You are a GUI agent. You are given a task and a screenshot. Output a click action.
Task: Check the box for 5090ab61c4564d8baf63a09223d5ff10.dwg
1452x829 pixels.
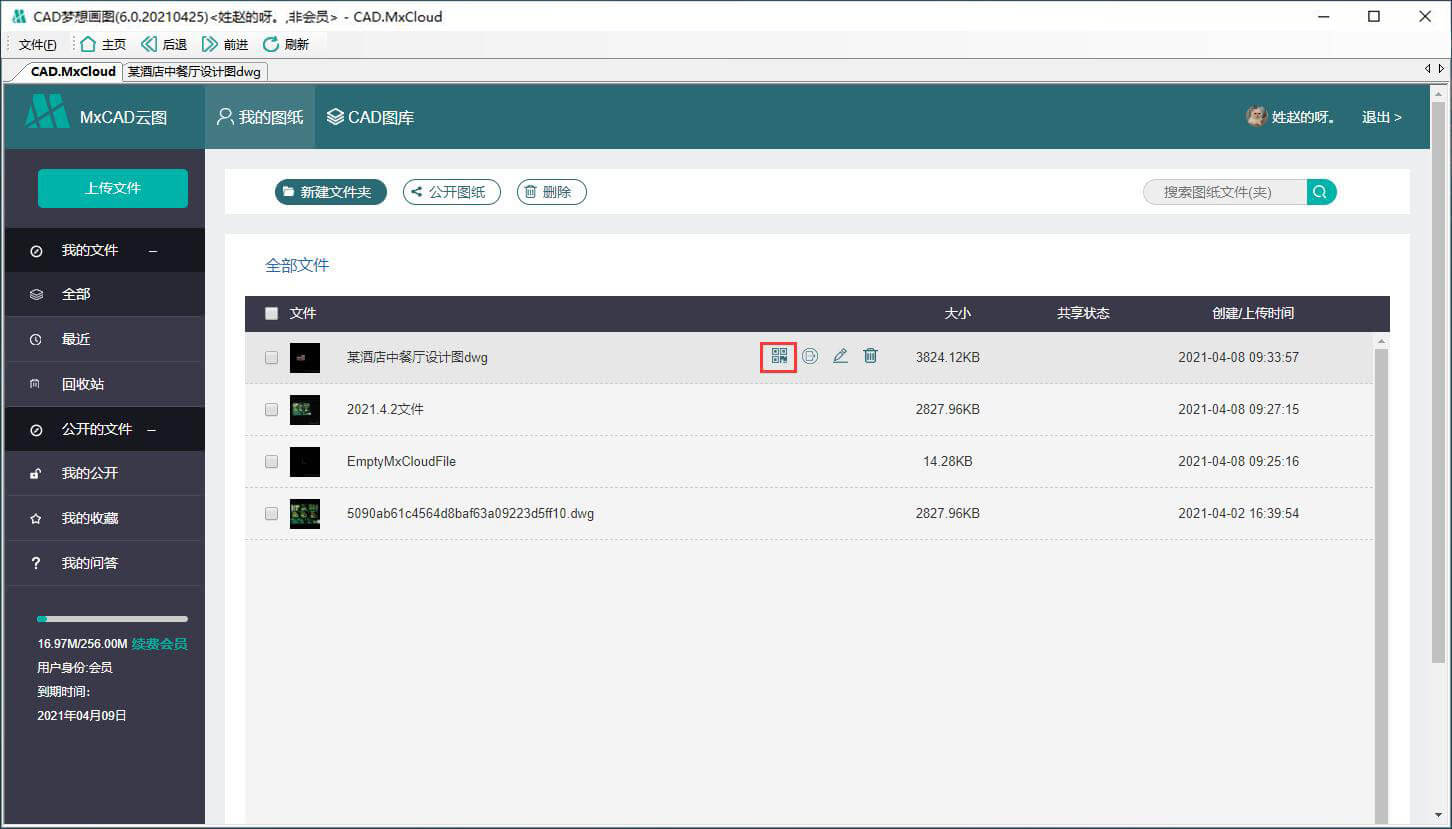271,513
